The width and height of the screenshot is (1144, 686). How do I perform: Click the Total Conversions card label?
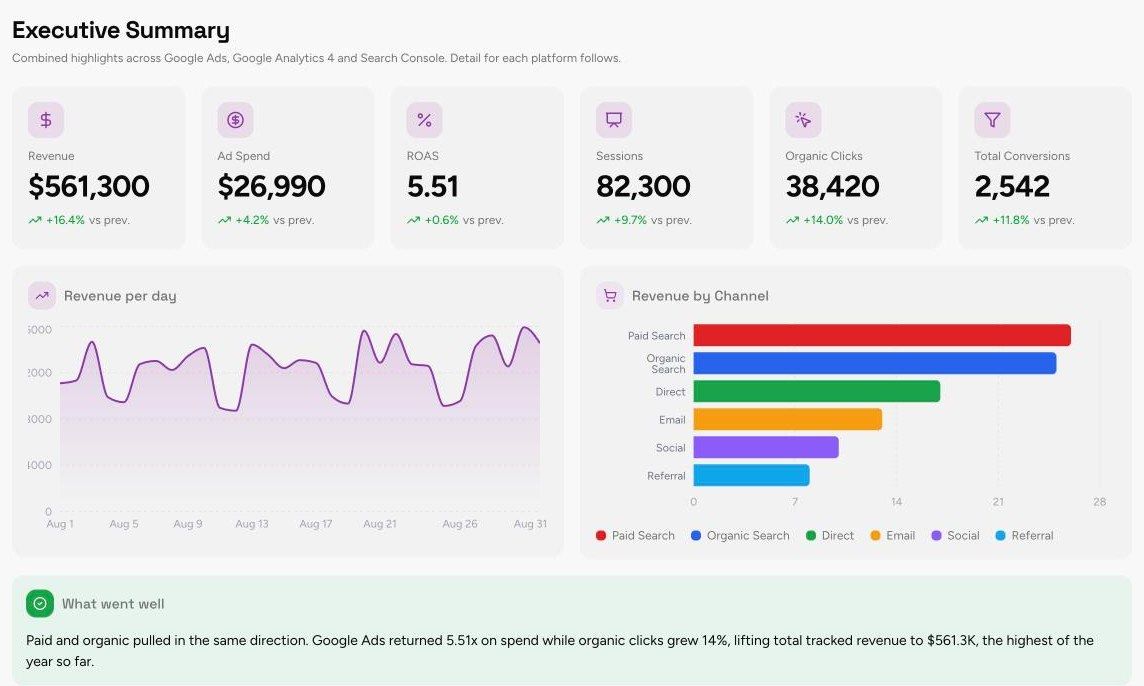click(1021, 156)
